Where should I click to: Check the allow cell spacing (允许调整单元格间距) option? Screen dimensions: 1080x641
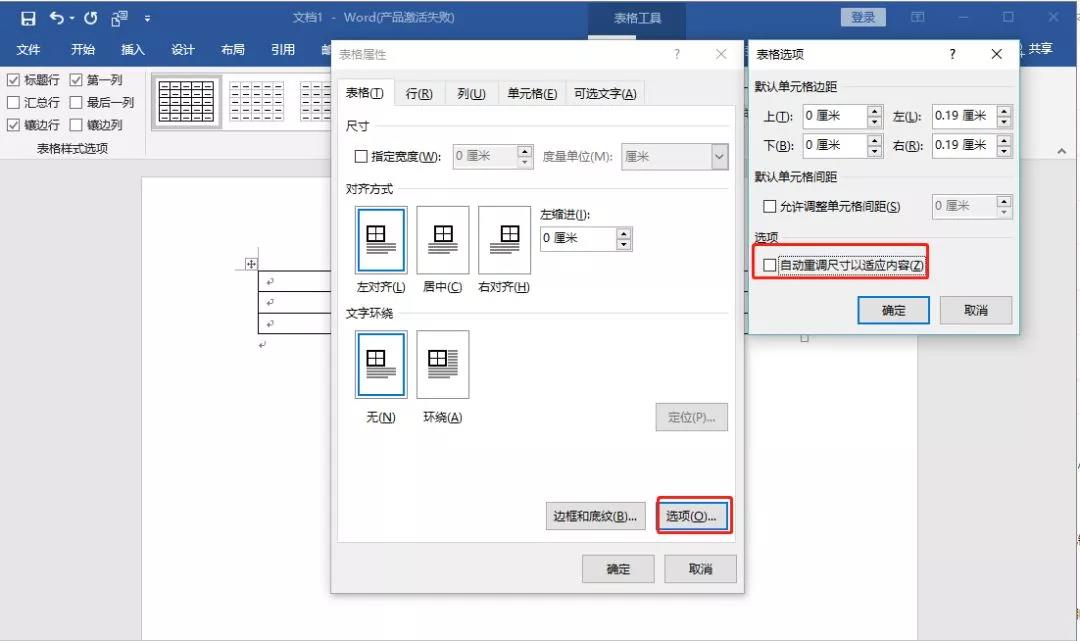[x=769, y=207]
